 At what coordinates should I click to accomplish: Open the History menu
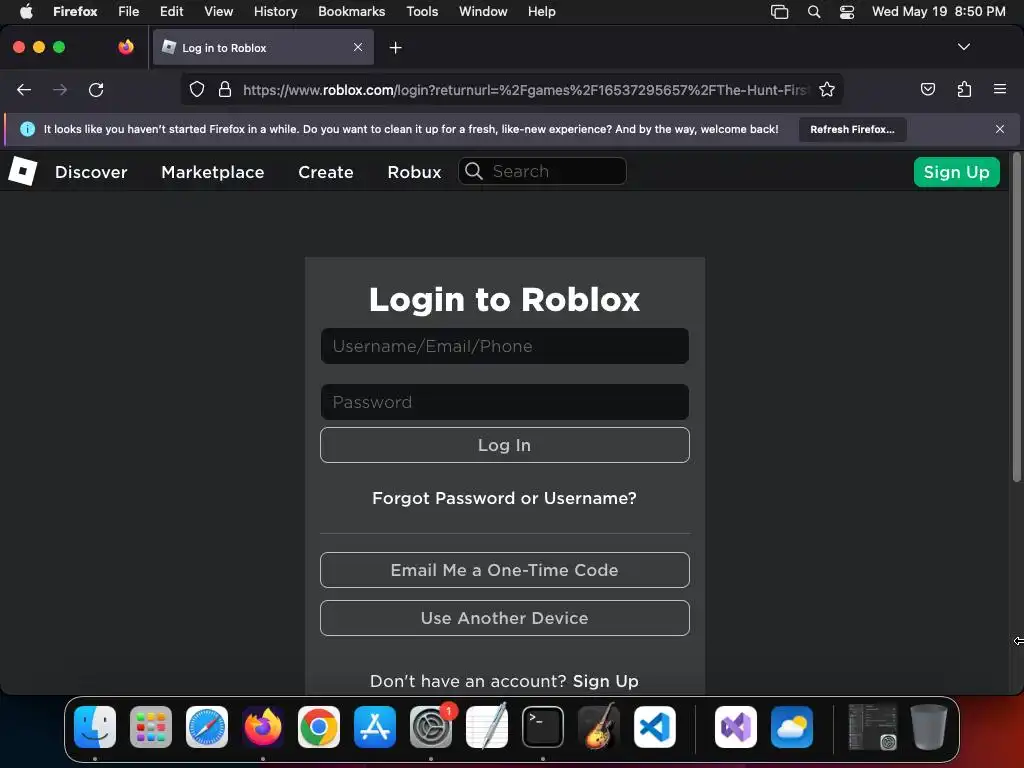pos(276,12)
